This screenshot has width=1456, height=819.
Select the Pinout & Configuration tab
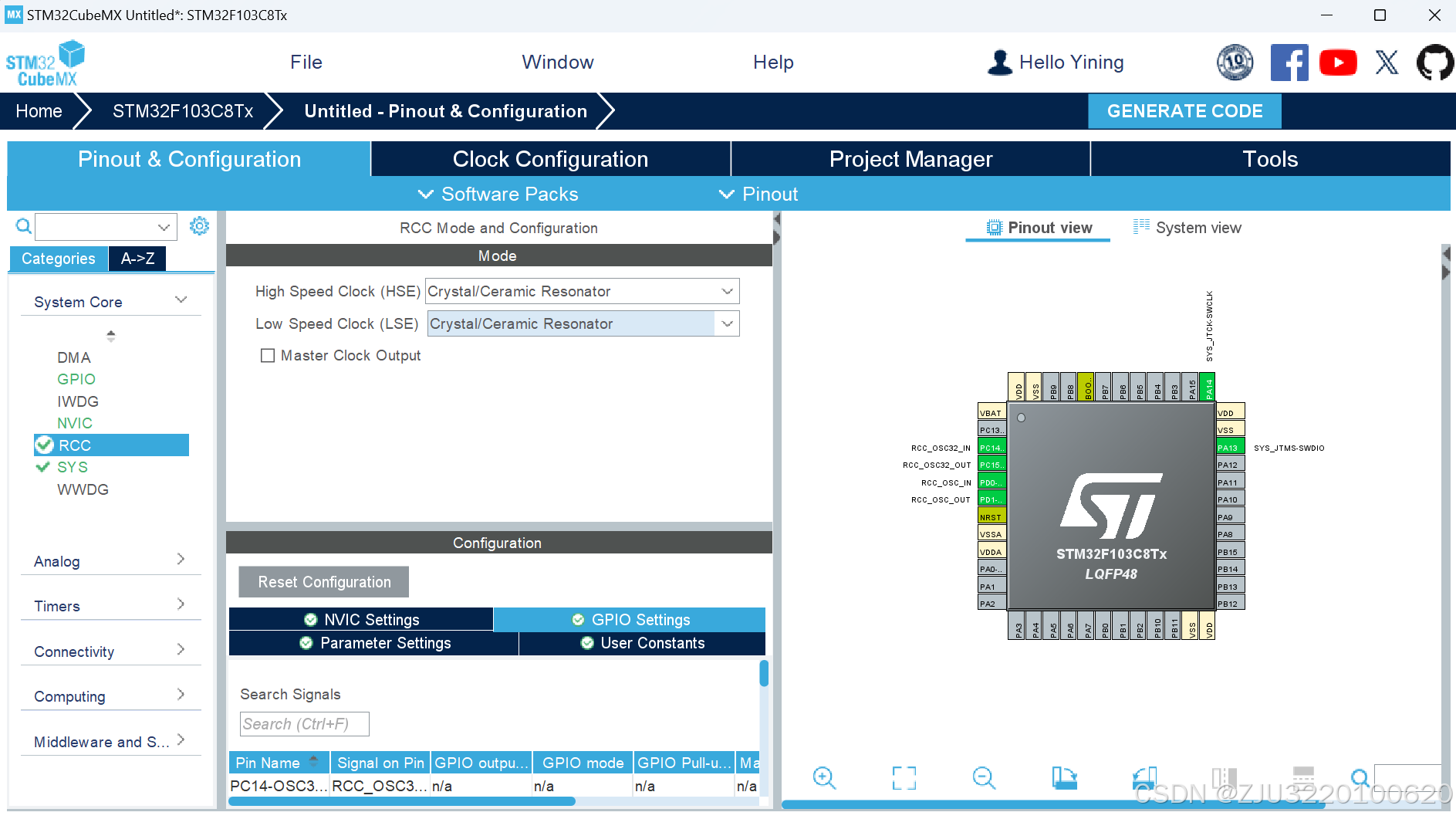pos(189,159)
